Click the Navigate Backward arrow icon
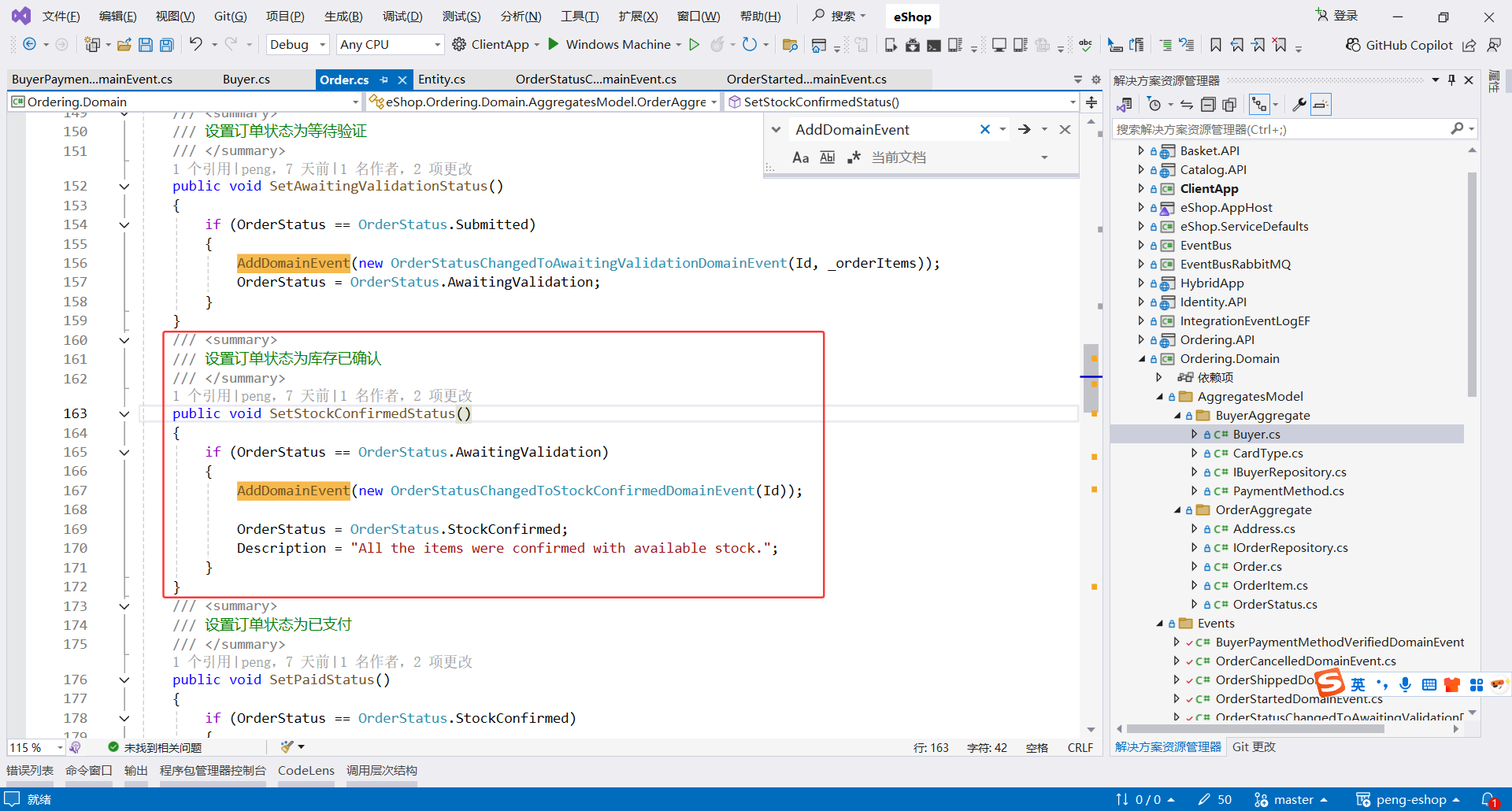This screenshot has height=811, width=1512. click(29, 45)
